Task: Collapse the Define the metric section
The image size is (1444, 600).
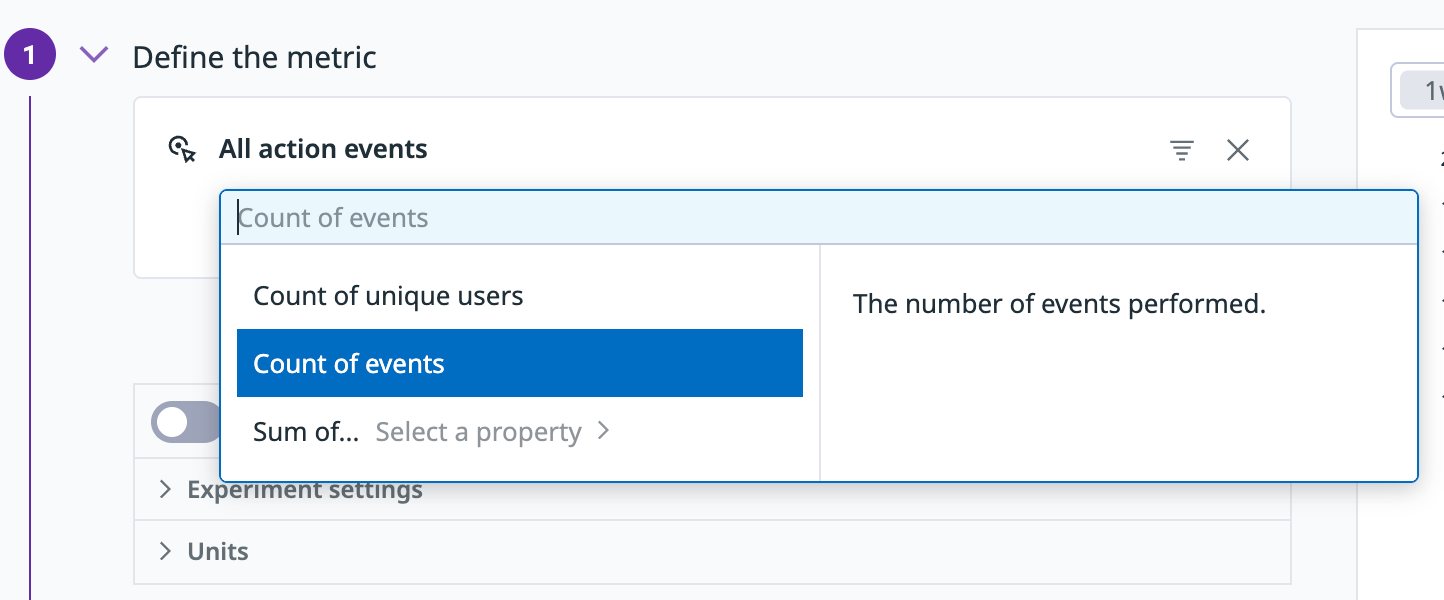Action: [x=94, y=56]
